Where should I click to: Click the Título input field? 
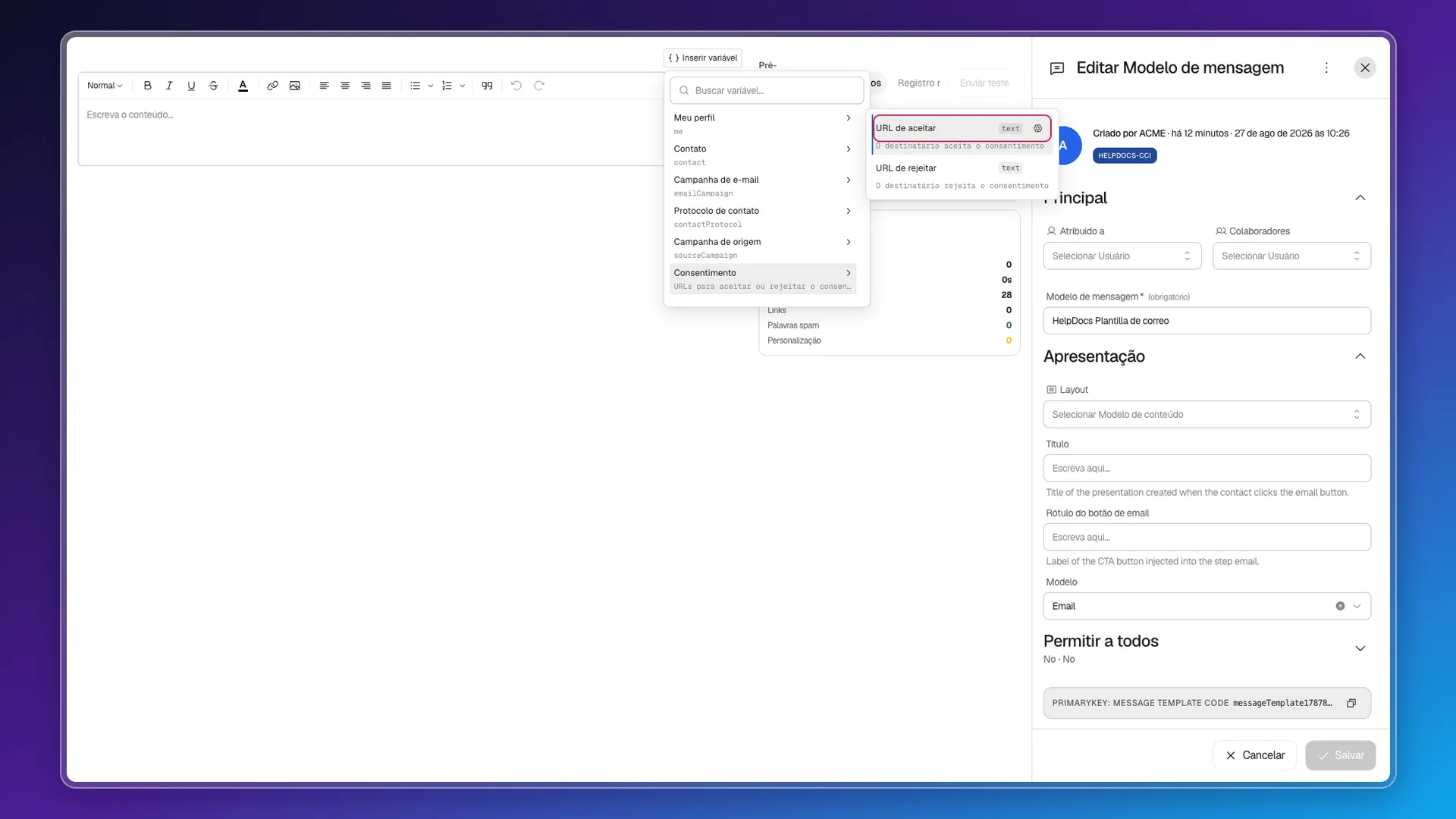click(1207, 469)
